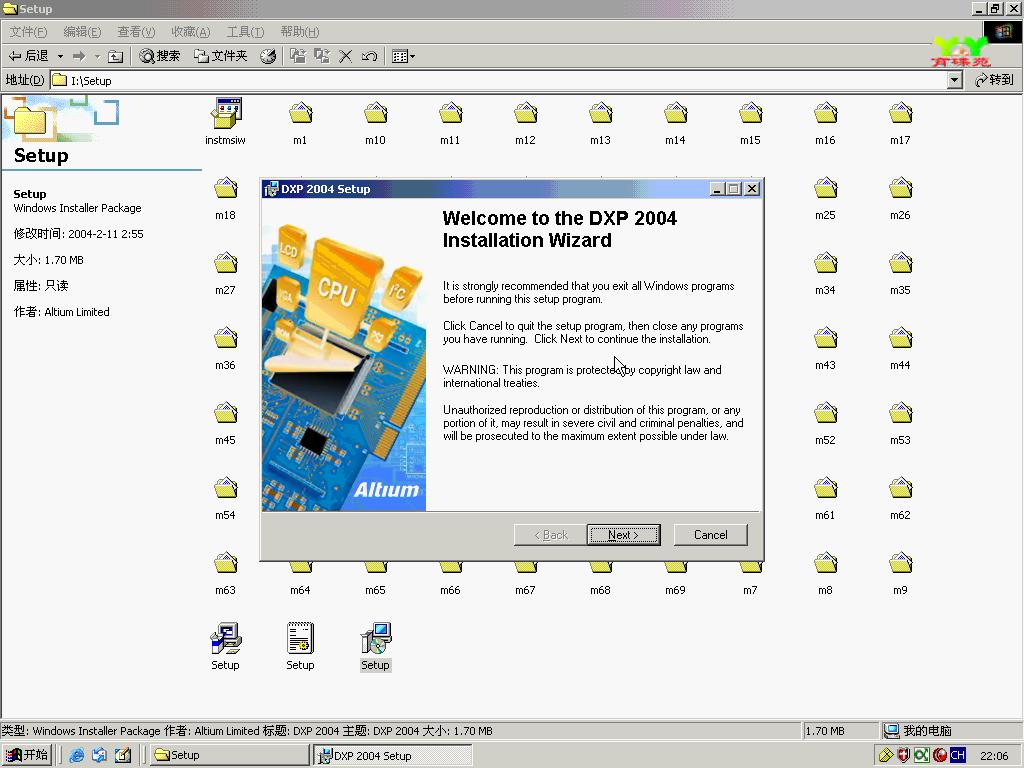Click the address field showing I:\Setup
The width and height of the screenshot is (1024, 768).
499,80
